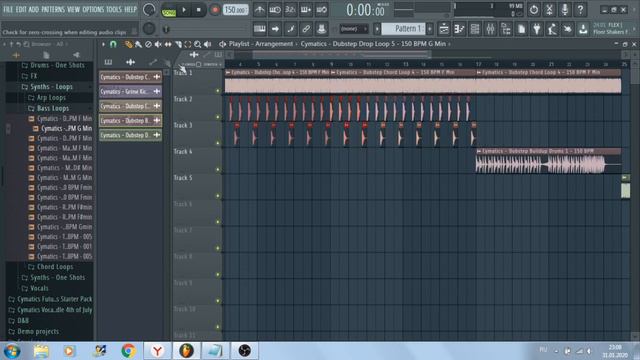The width and height of the screenshot is (640, 360).
Task: Open the FILE menu
Action: (8, 9)
